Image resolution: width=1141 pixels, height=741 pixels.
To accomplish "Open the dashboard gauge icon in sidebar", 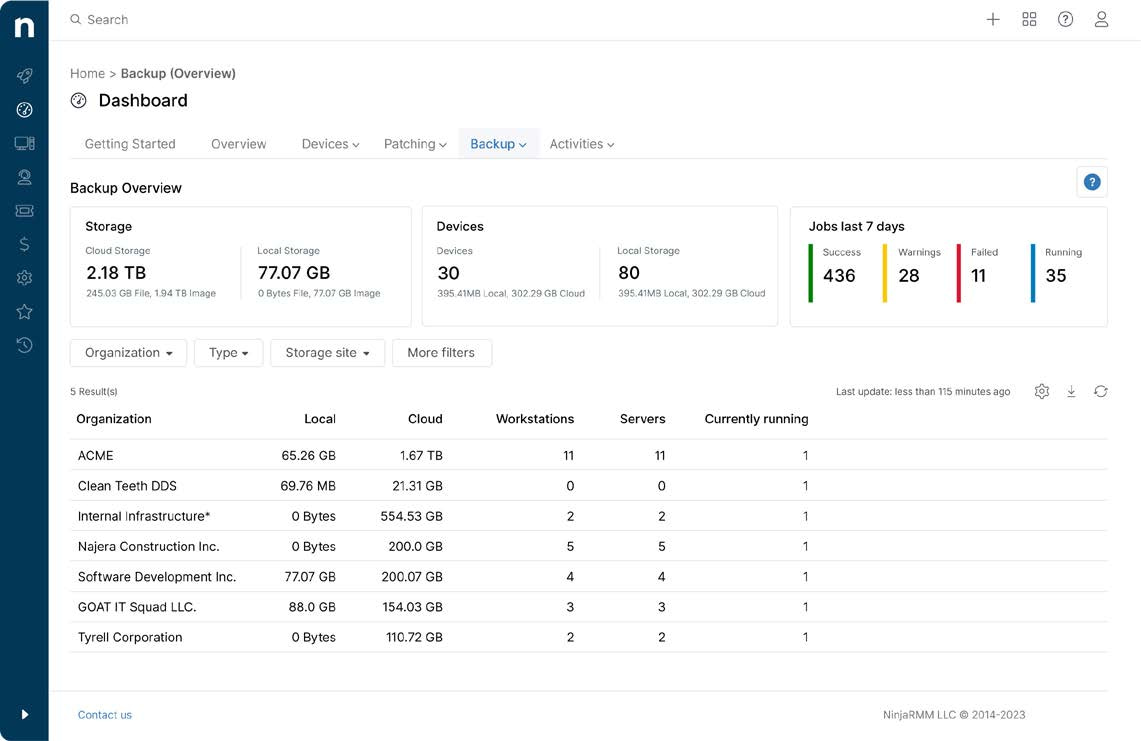I will coord(24,110).
